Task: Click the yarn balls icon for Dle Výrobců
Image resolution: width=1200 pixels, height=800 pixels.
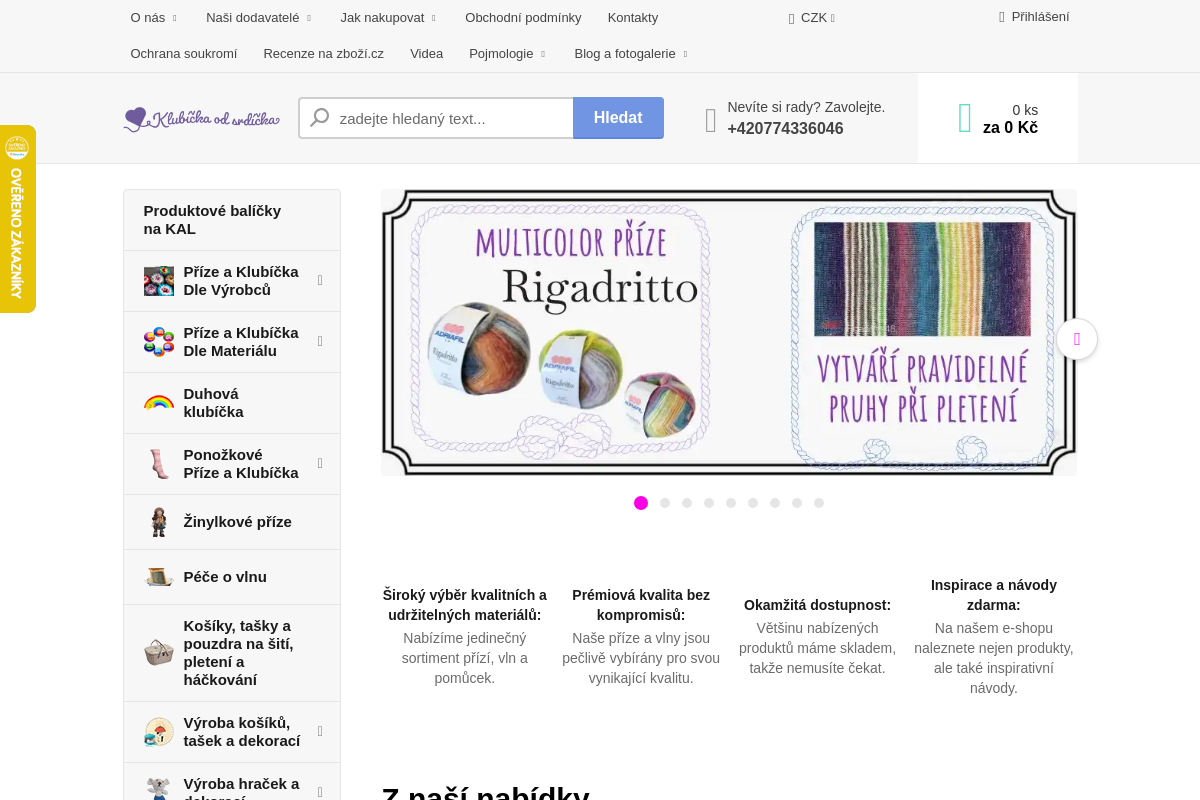Action: pos(158,281)
